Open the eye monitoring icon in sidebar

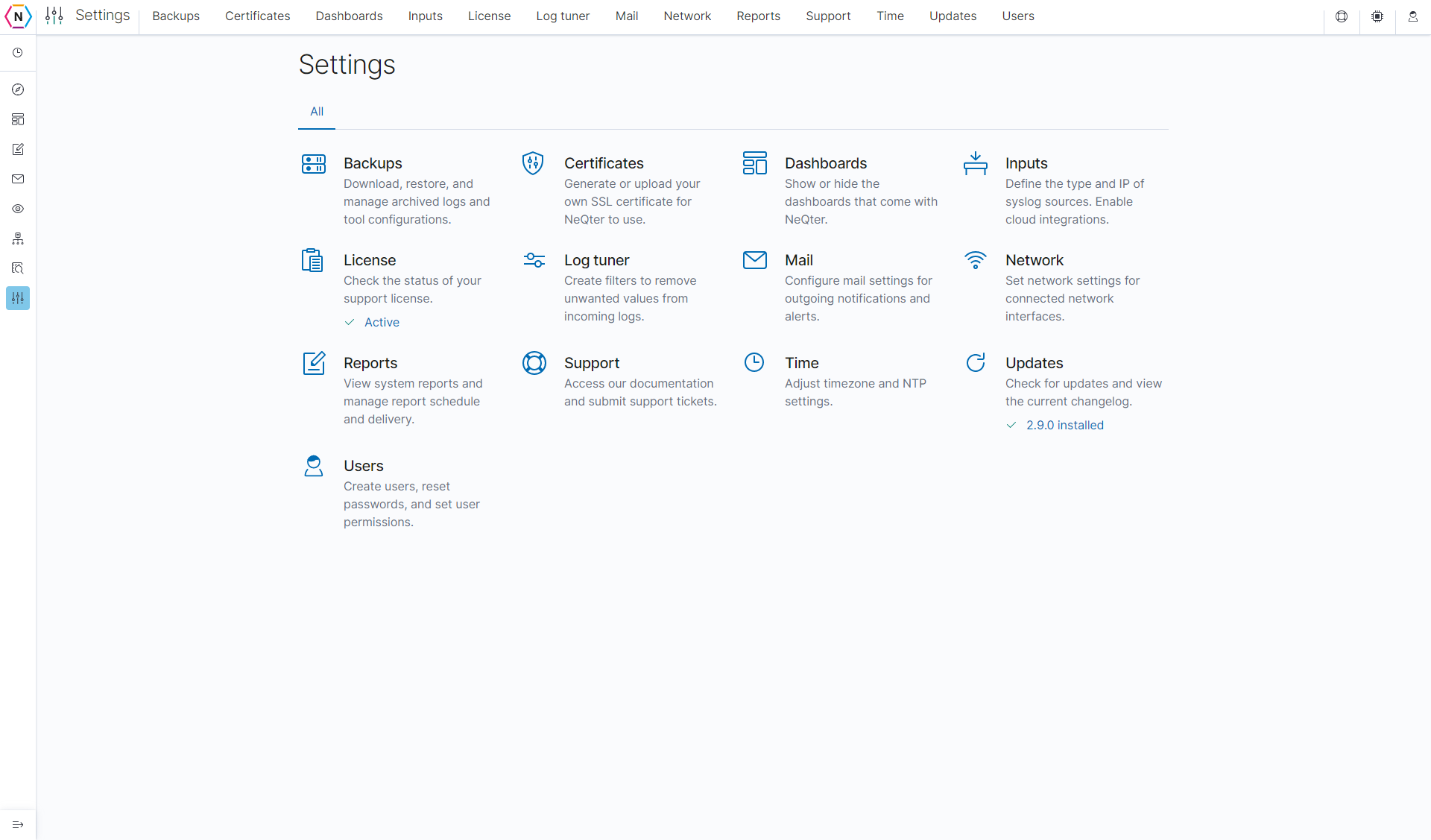(18, 209)
